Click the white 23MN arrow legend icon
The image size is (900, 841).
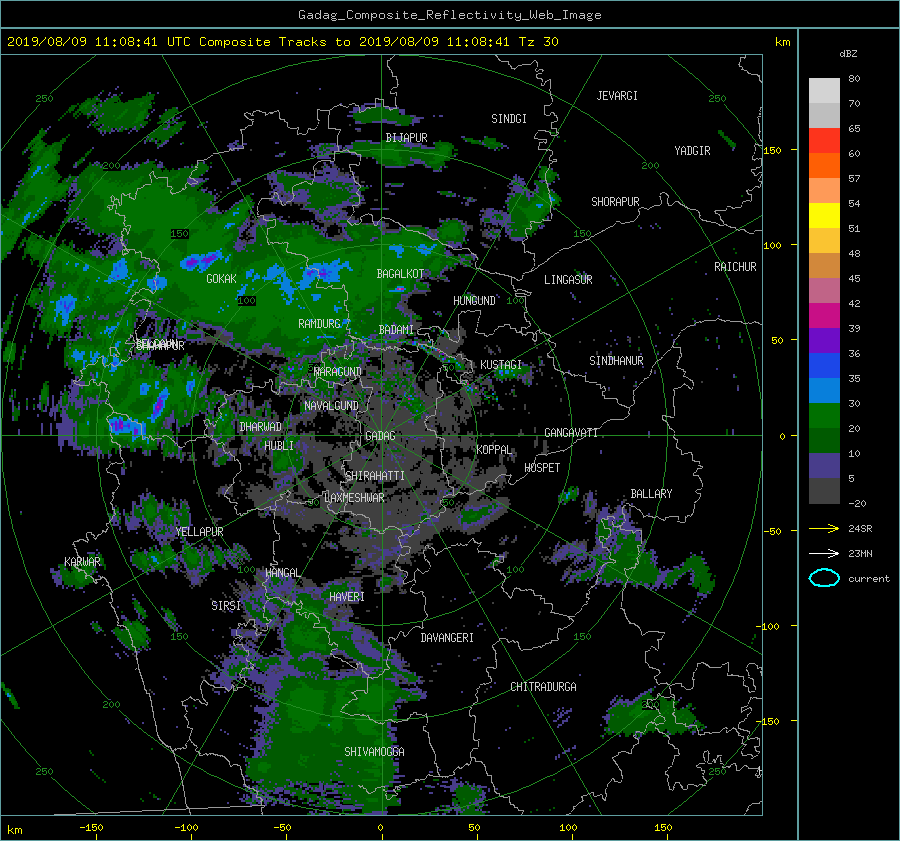click(x=824, y=553)
